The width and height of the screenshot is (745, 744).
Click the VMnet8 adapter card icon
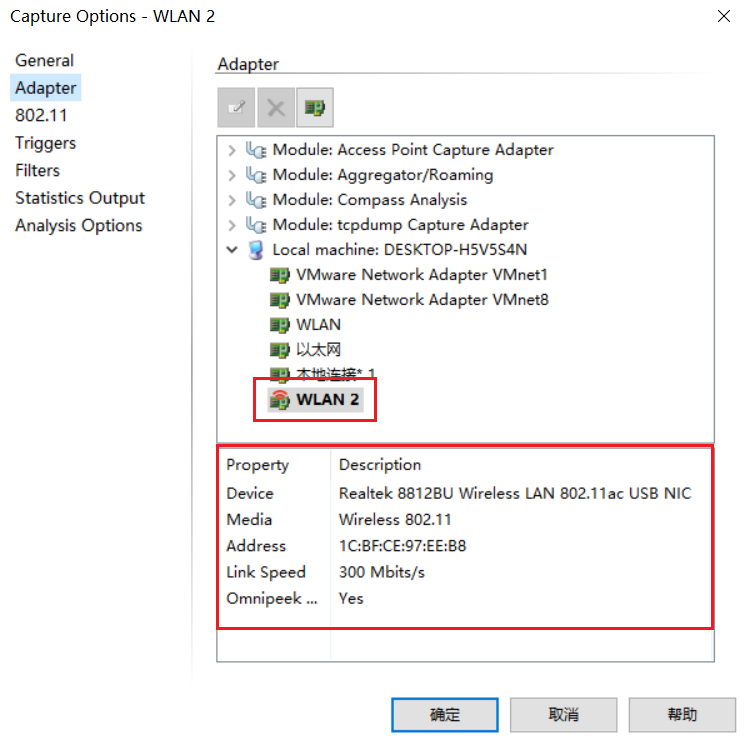click(x=279, y=300)
